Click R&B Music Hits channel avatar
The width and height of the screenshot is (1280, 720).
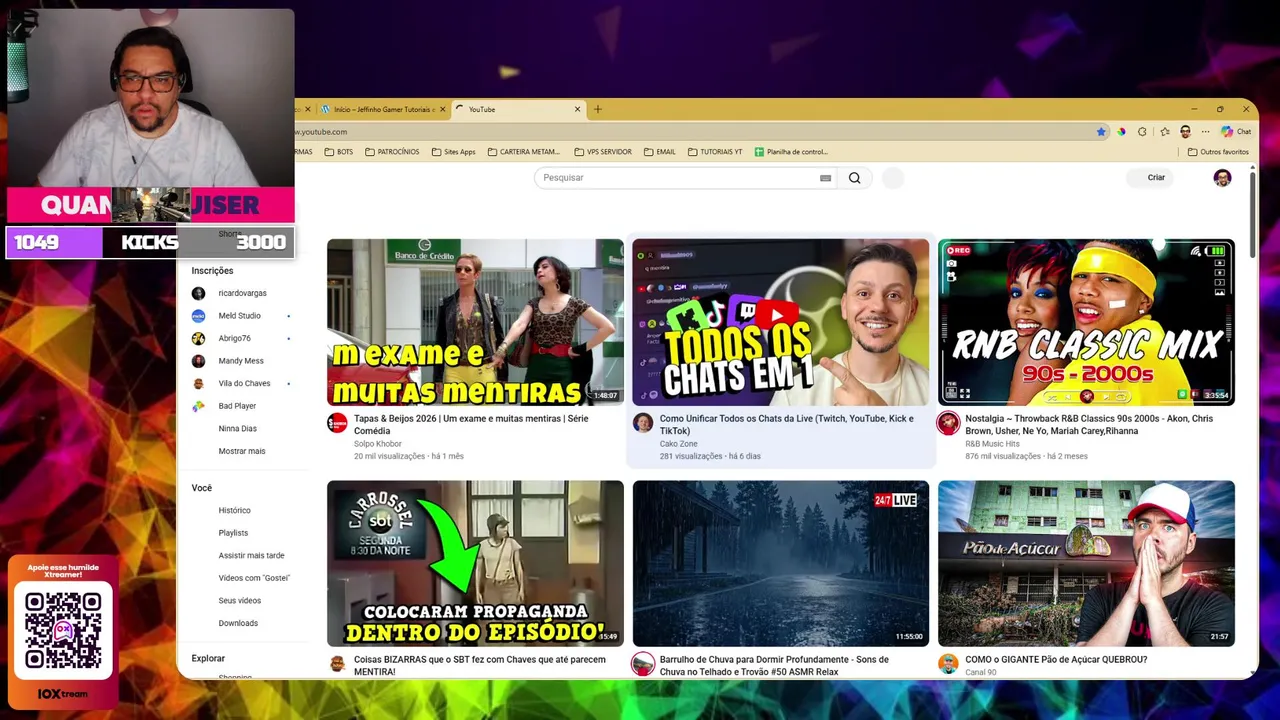(x=948, y=423)
